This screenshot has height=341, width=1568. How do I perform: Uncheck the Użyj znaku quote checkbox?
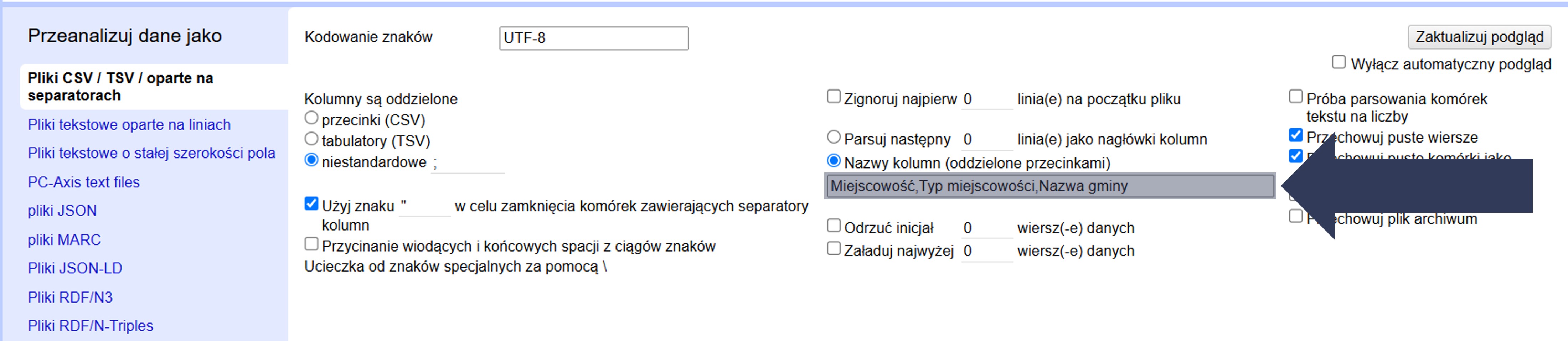tap(311, 204)
